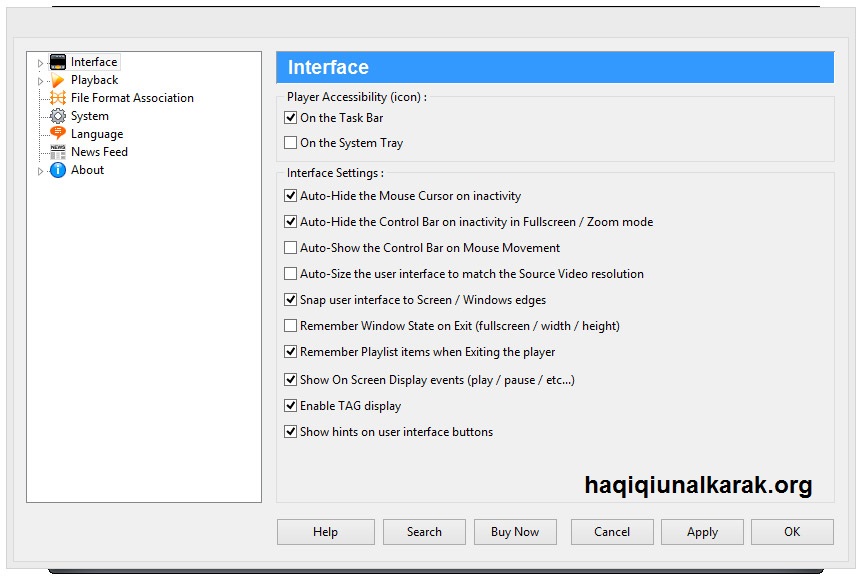
Task: Select the About label in the tree
Action: [x=87, y=170]
